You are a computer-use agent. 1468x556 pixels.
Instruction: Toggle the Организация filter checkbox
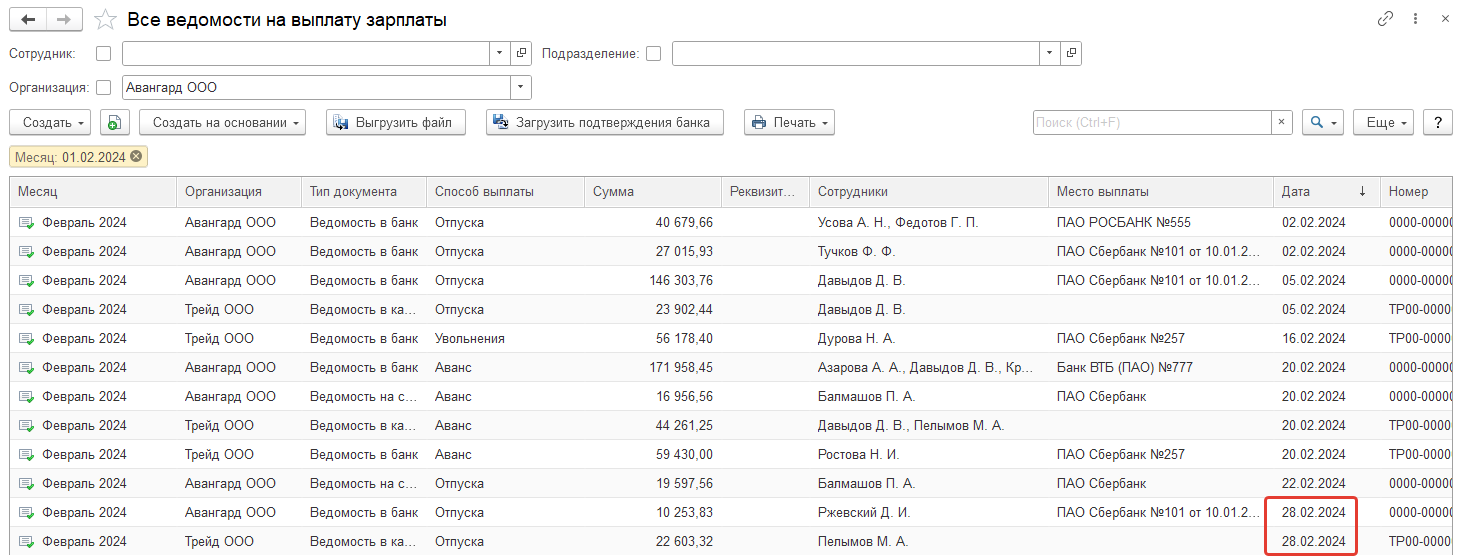(103, 88)
